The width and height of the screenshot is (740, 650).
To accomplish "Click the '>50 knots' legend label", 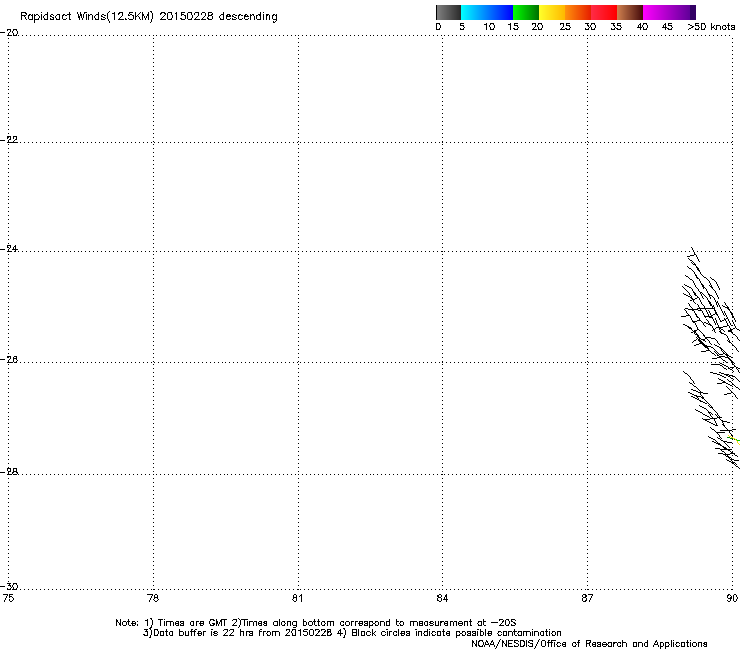I will pos(711,27).
